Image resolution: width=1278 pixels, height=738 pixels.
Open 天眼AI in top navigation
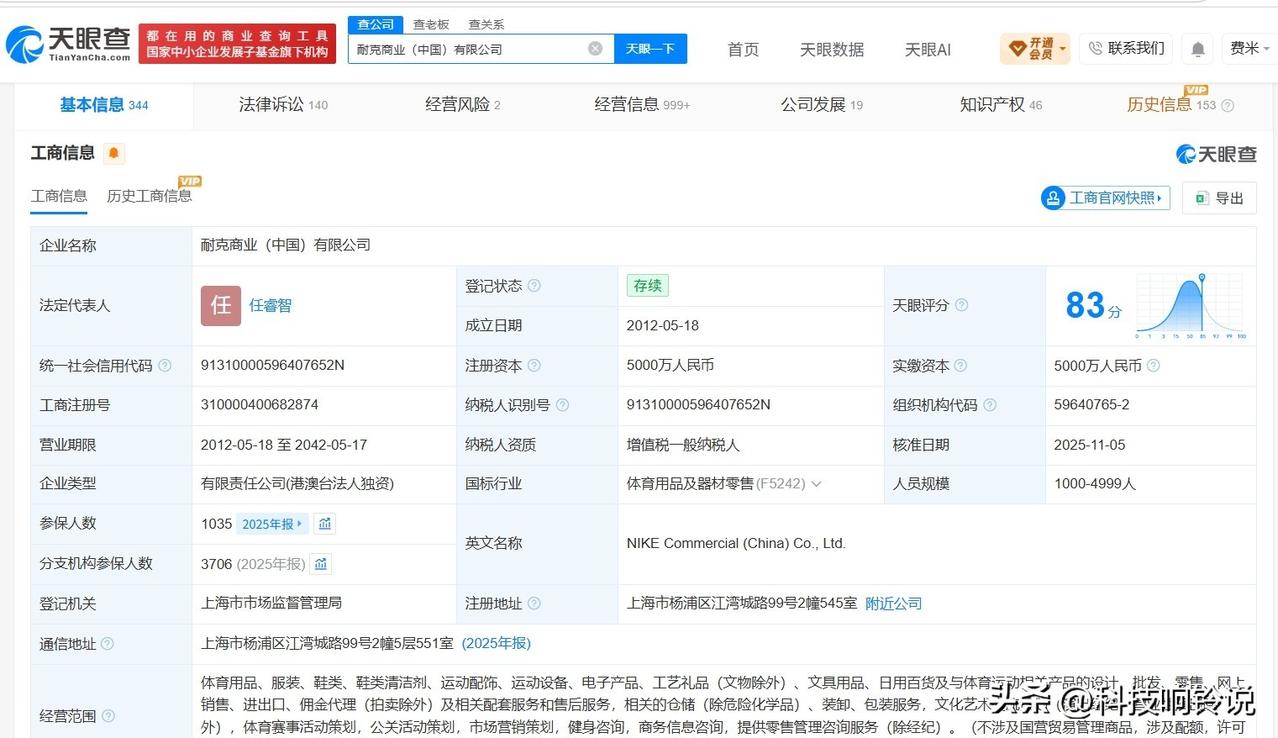928,49
